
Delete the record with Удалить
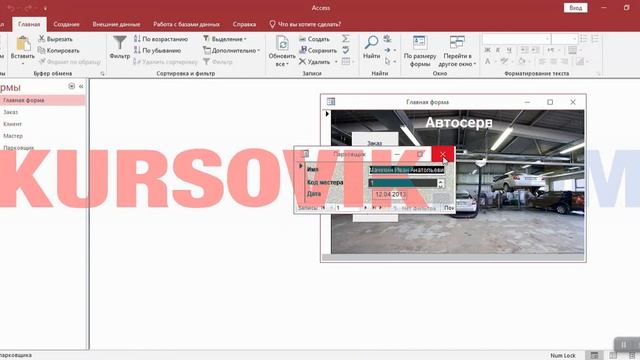[x=314, y=62]
